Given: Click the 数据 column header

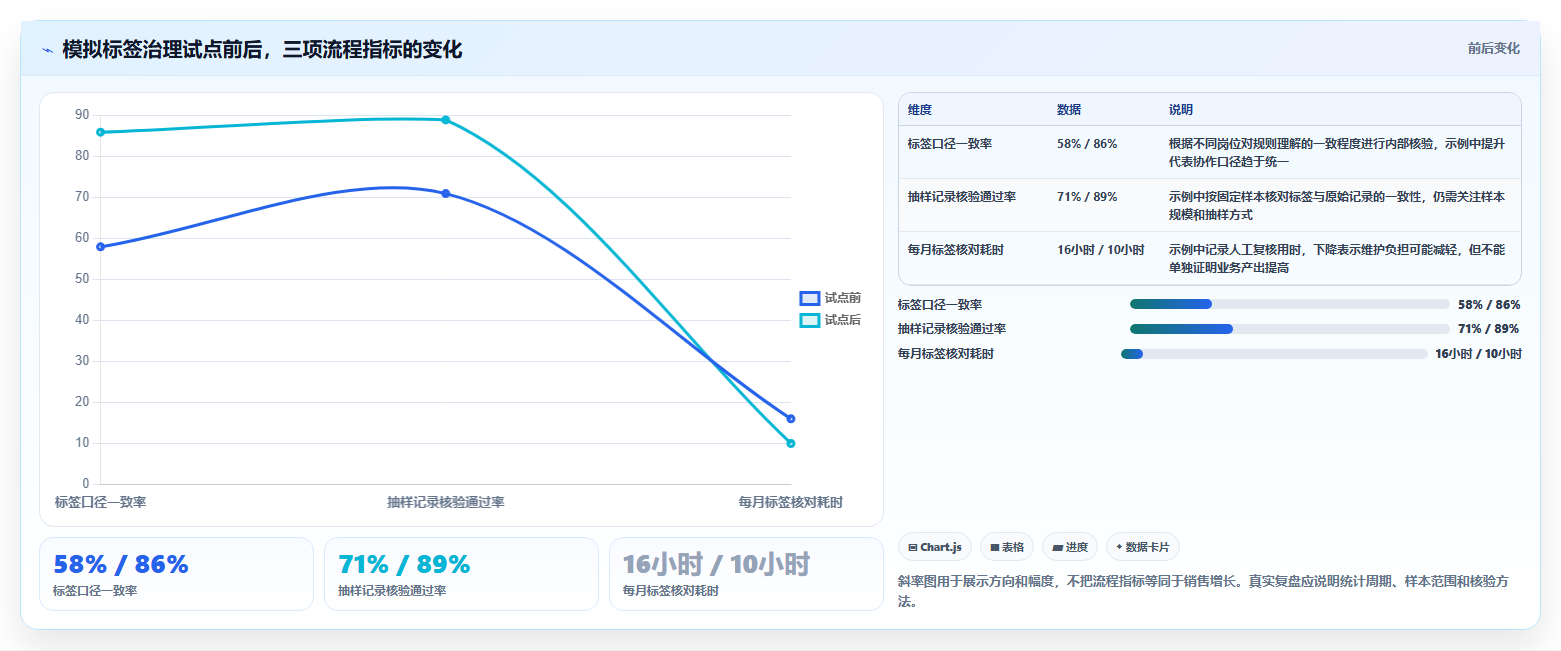Looking at the screenshot, I should [1069, 110].
